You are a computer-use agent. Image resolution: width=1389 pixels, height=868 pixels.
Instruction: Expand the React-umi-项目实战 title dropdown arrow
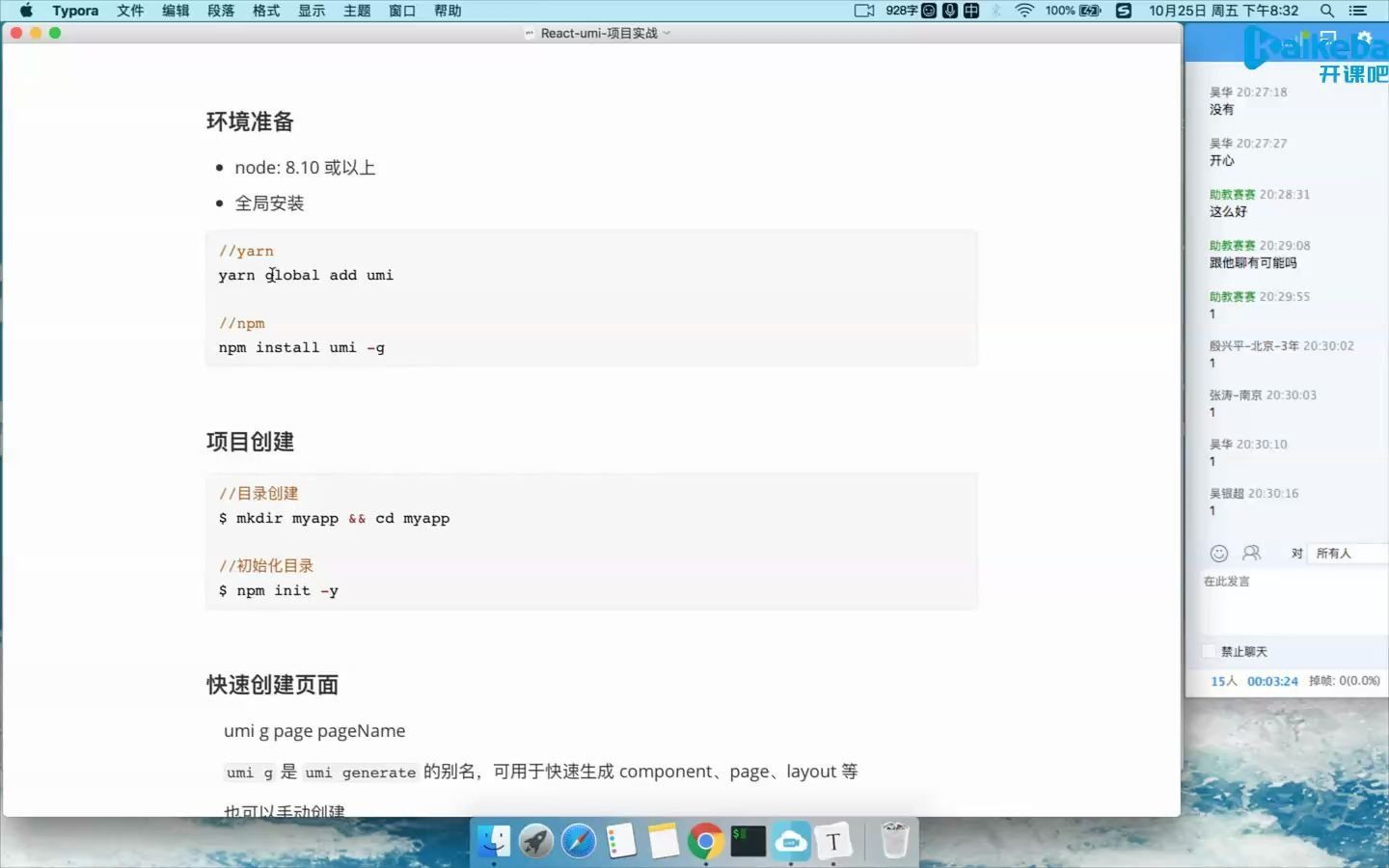pyautogui.click(x=667, y=33)
